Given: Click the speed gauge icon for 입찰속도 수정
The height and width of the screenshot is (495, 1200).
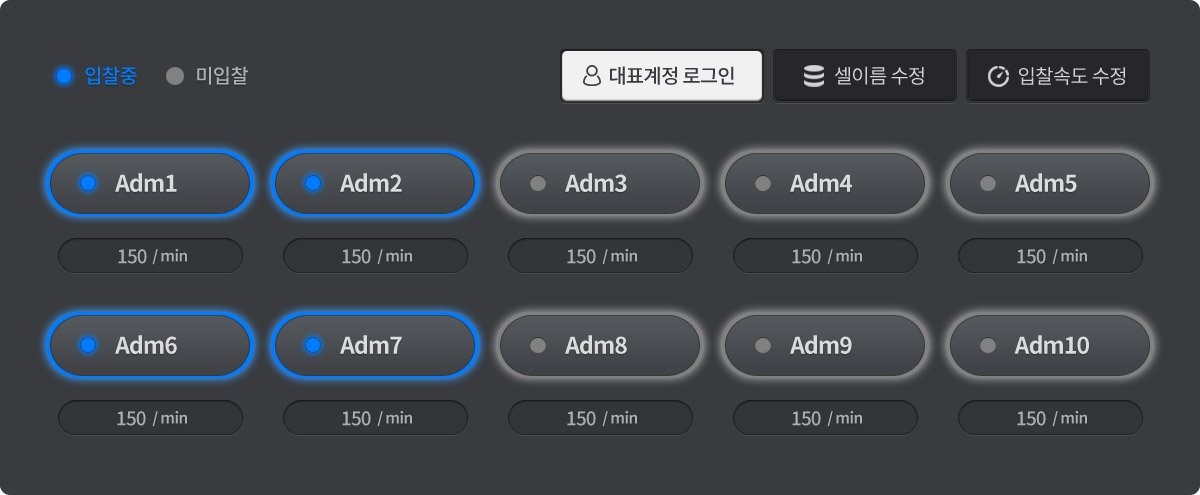Looking at the screenshot, I should [x=998, y=77].
